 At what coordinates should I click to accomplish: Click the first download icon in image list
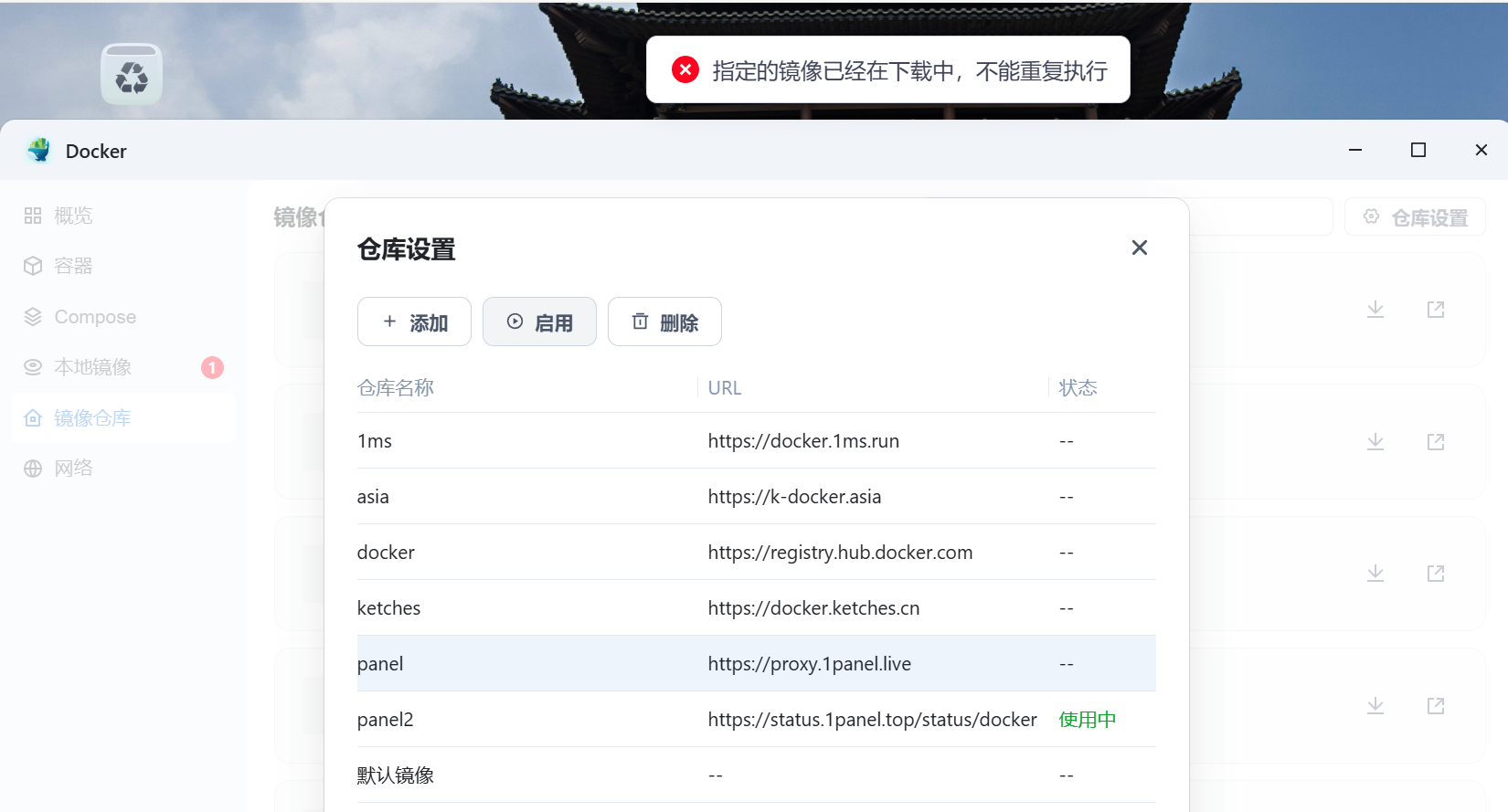[1375, 310]
